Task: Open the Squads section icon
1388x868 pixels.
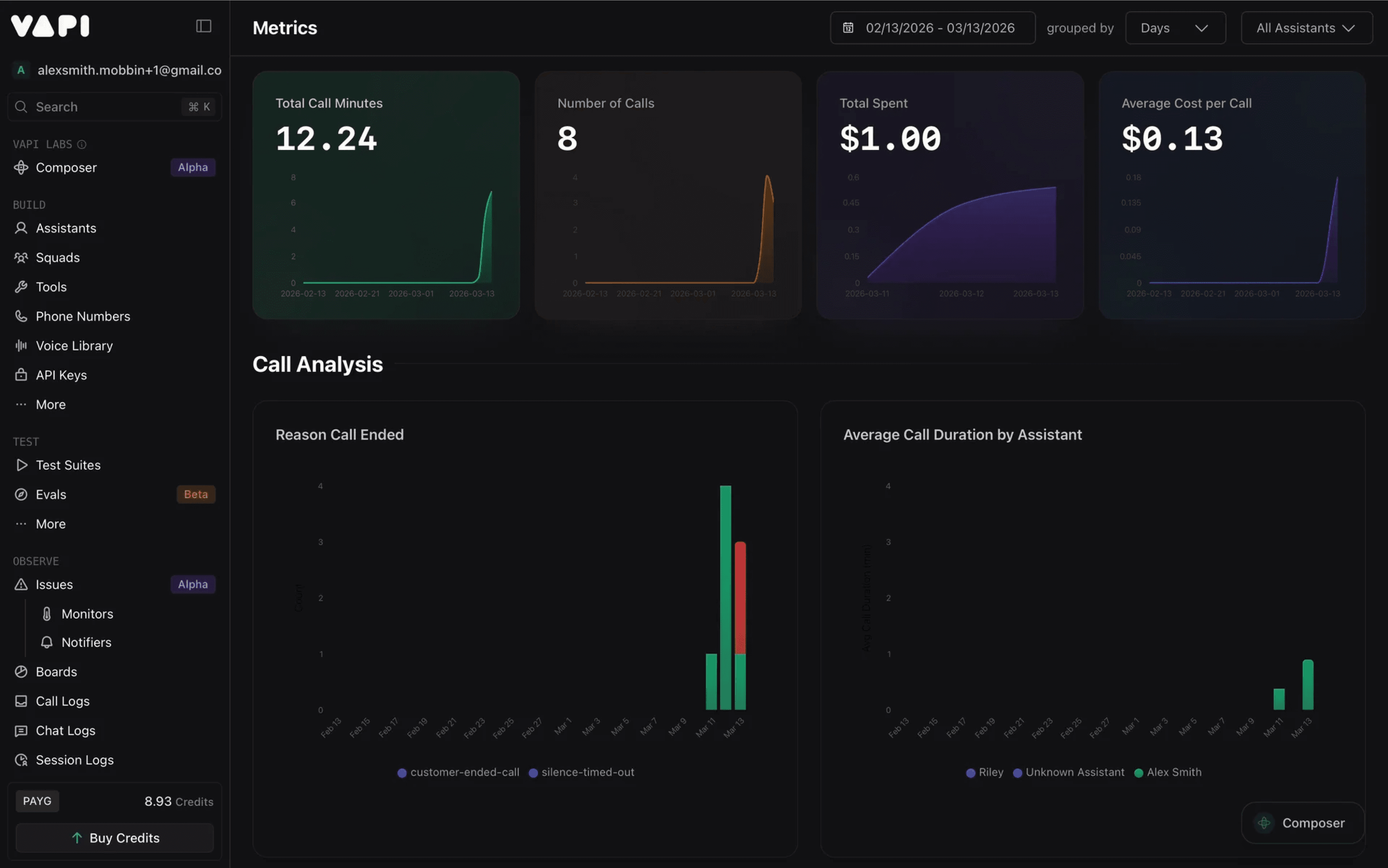Action: 21,258
